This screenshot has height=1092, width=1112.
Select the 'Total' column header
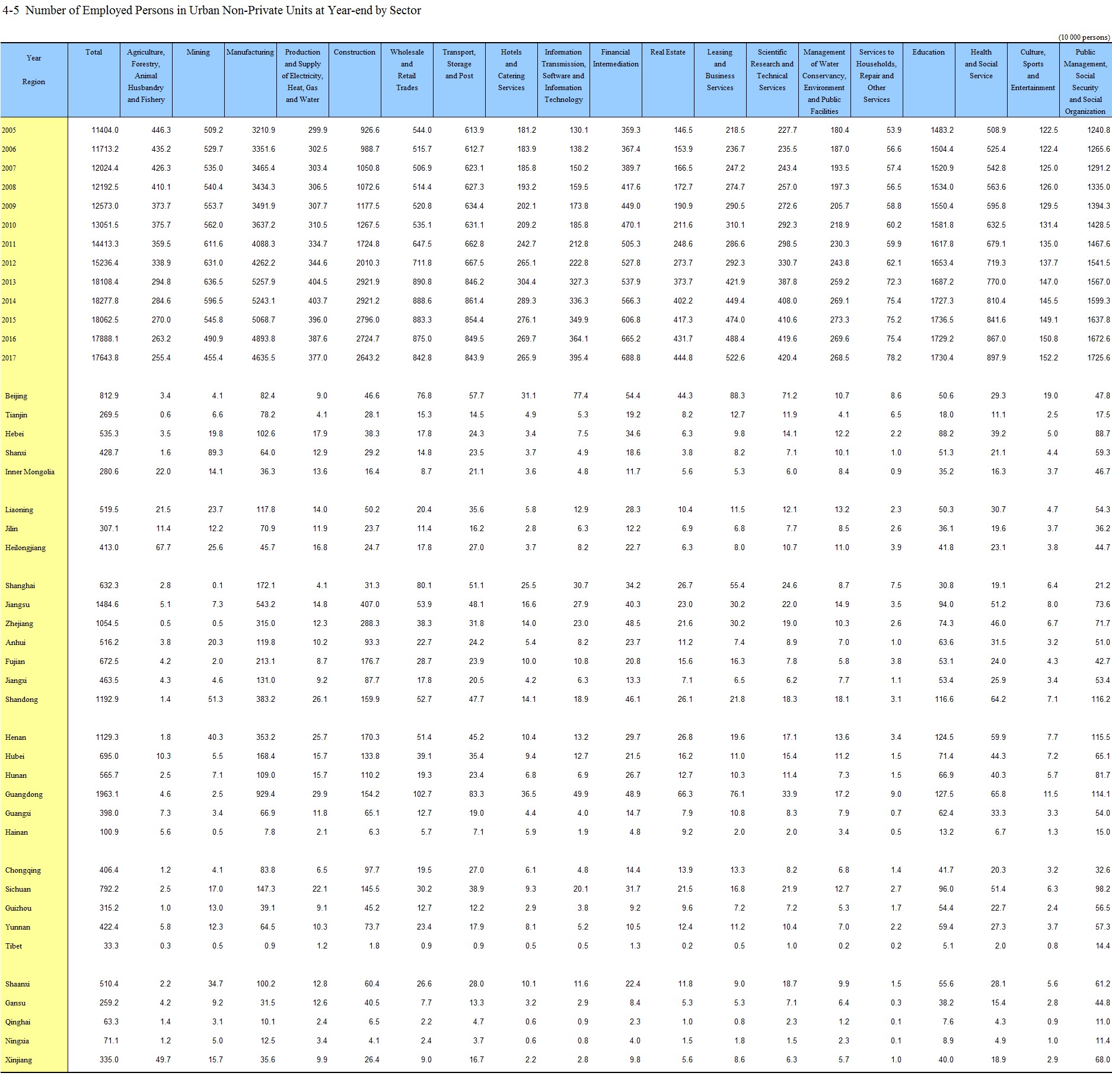[x=94, y=52]
